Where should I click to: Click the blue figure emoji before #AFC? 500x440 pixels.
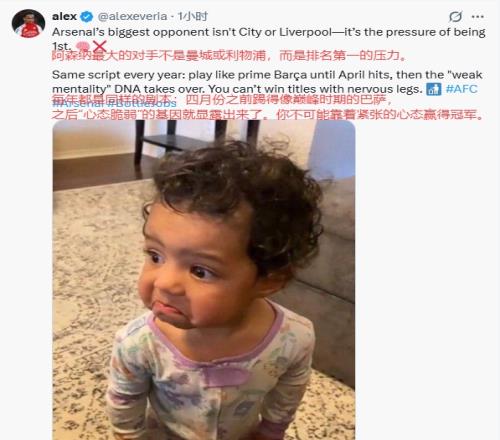[x=434, y=89]
